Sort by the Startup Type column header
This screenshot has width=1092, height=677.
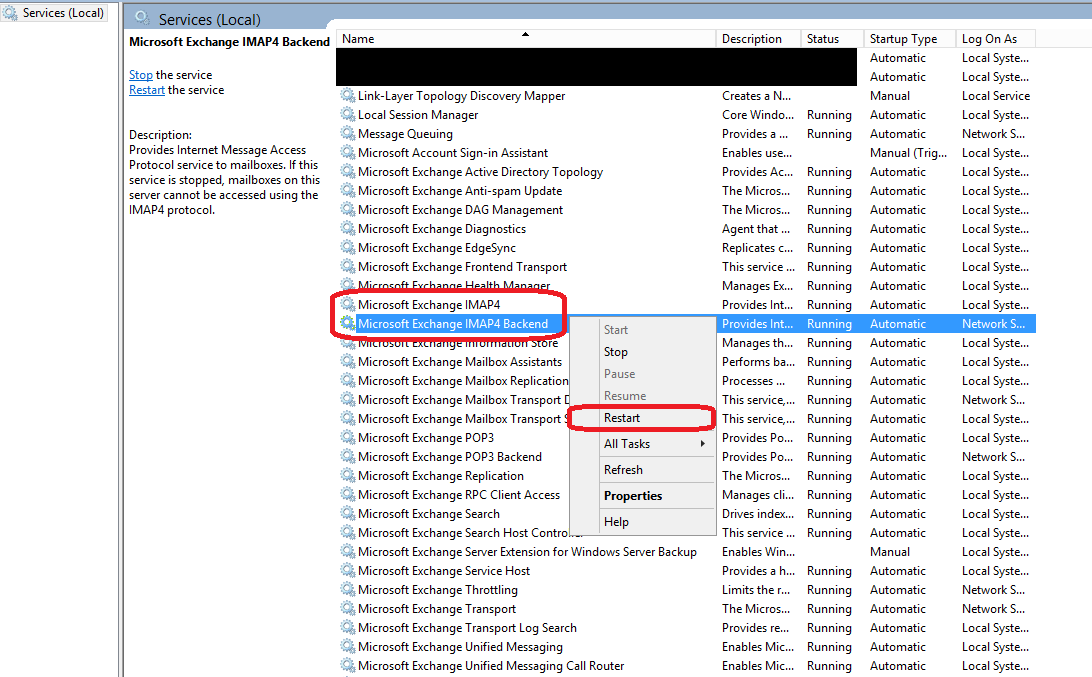coord(909,39)
